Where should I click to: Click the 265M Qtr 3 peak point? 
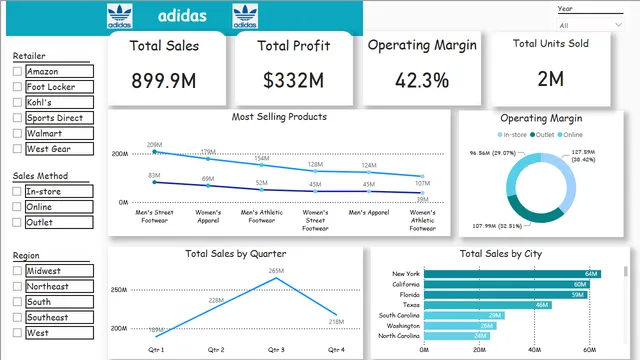[276, 278]
